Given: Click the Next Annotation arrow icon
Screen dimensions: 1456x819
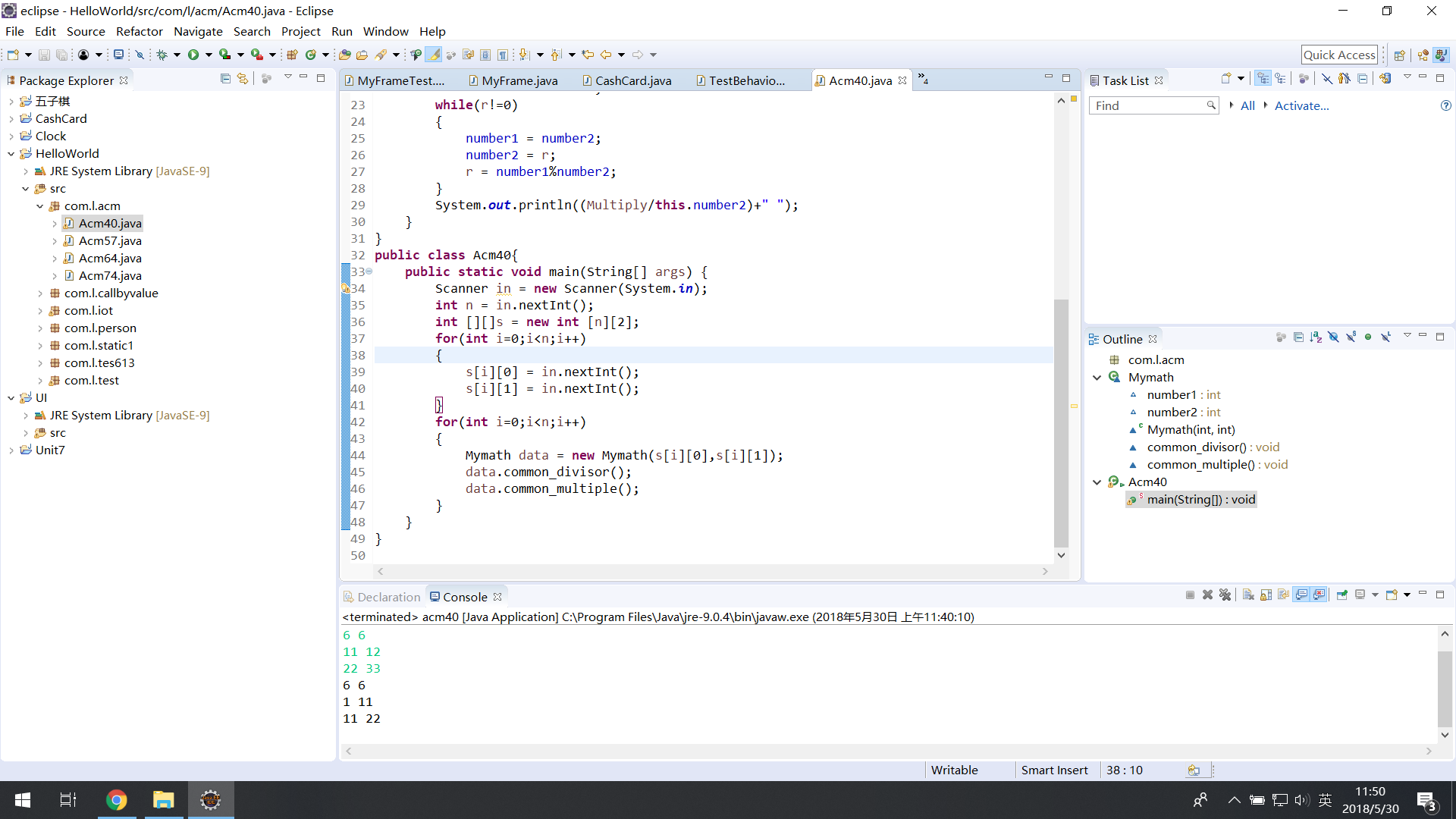Looking at the screenshot, I should pos(524,55).
